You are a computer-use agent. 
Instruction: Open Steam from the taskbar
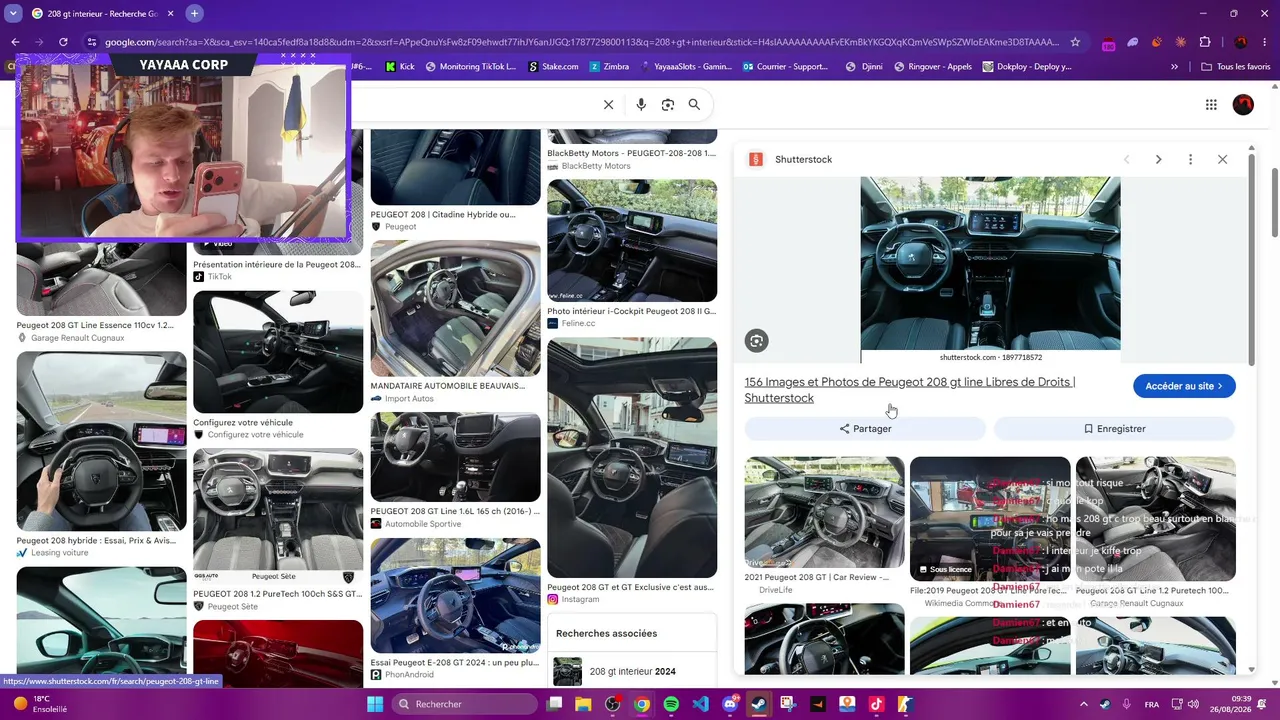pyautogui.click(x=759, y=704)
